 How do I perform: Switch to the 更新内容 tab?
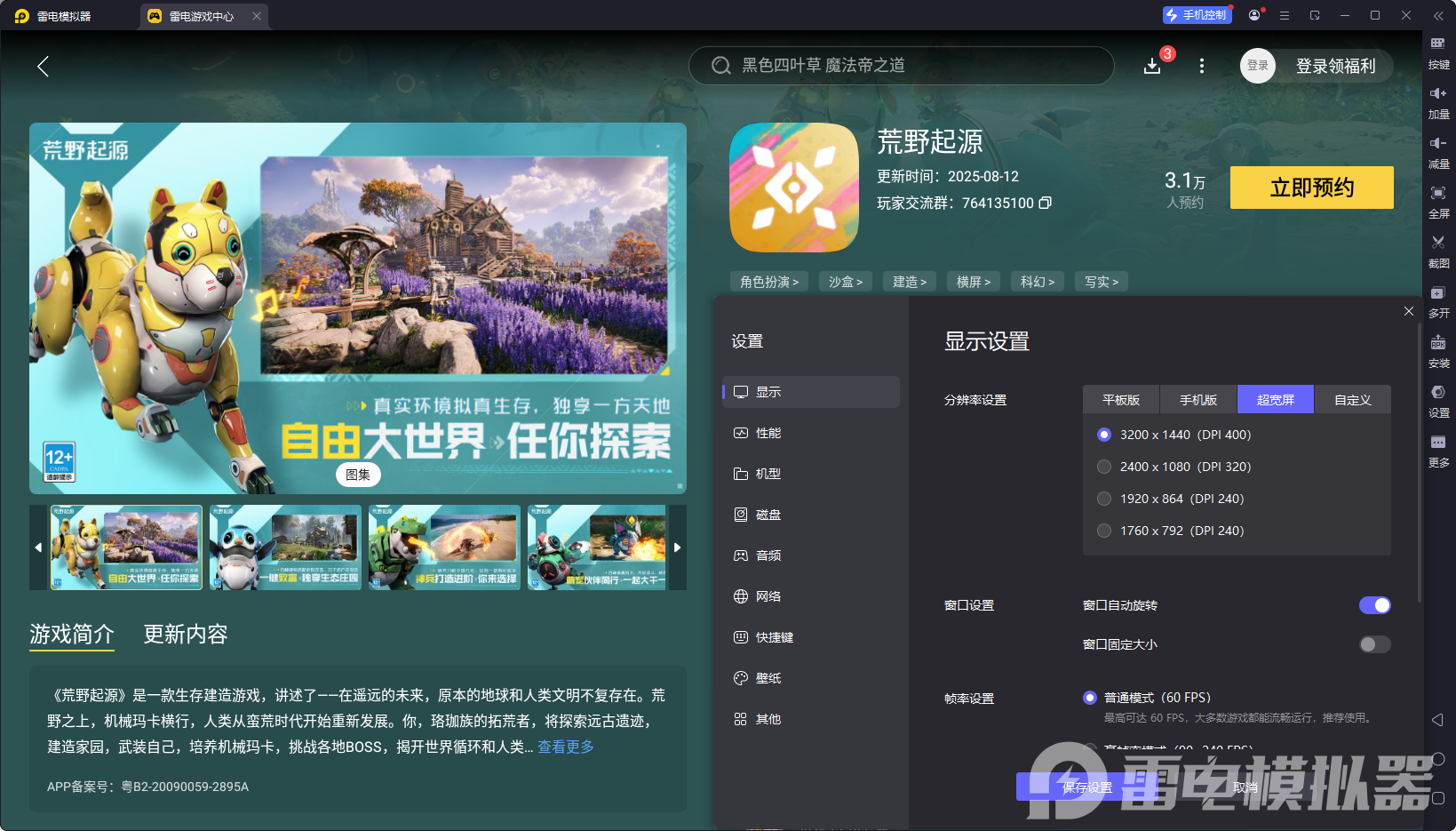pos(185,635)
